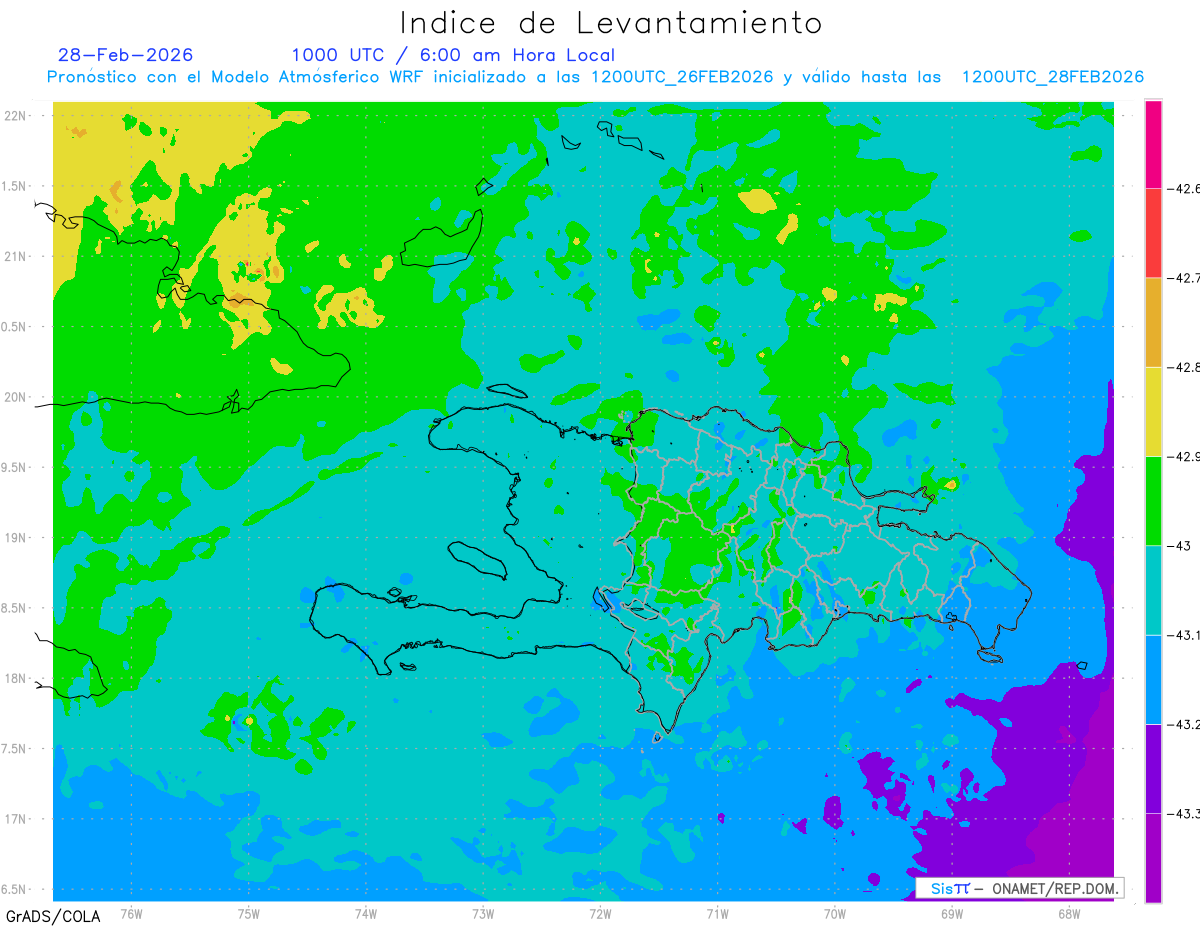Screen dimensions: 1200x927
Task: Pick the purple swatch at the colorbar bottom
Action: pyautogui.click(x=1153, y=858)
